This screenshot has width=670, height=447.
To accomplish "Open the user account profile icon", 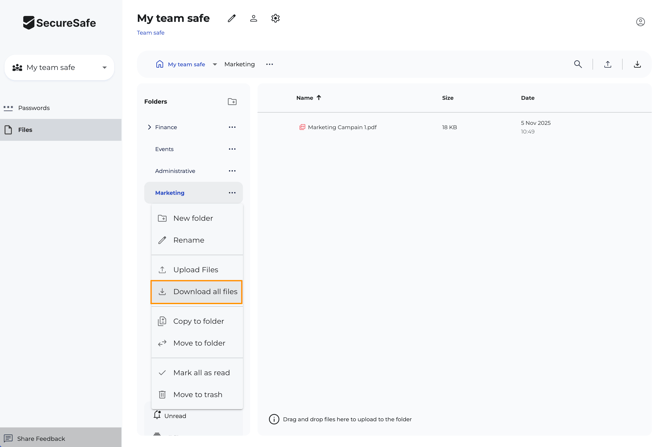I will click(x=640, y=21).
